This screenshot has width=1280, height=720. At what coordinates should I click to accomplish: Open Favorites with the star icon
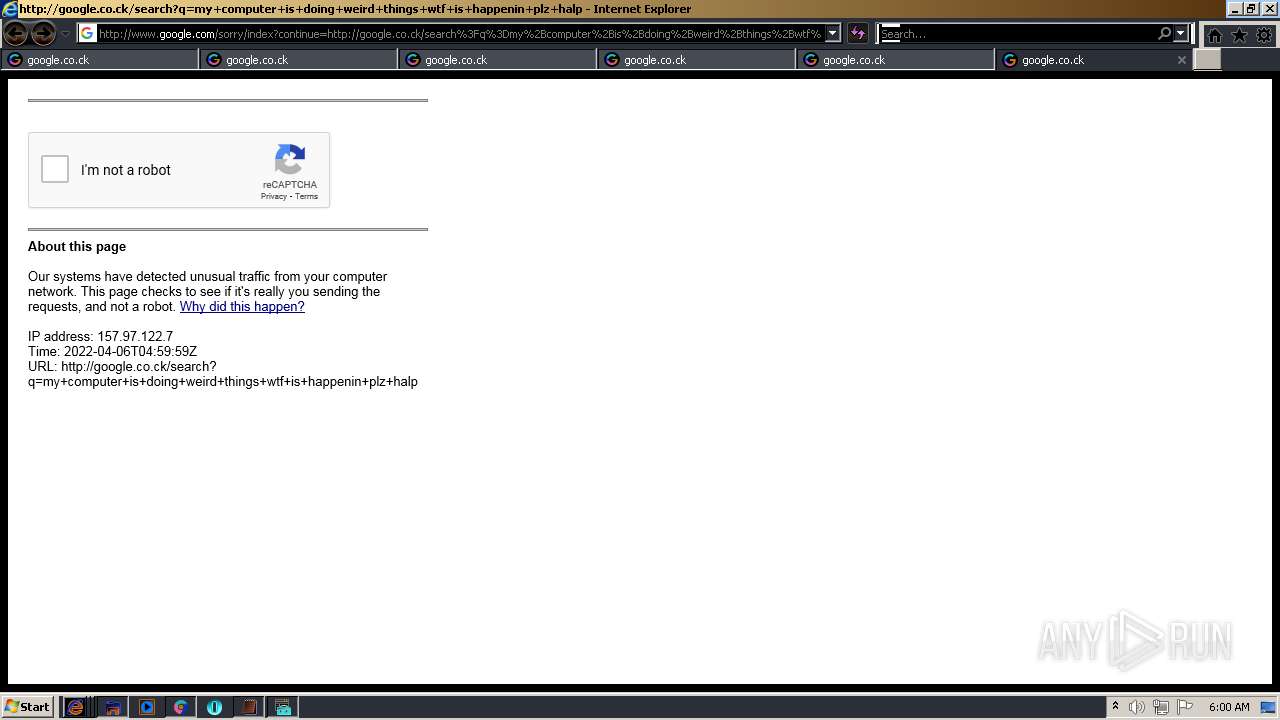pyautogui.click(x=1239, y=35)
